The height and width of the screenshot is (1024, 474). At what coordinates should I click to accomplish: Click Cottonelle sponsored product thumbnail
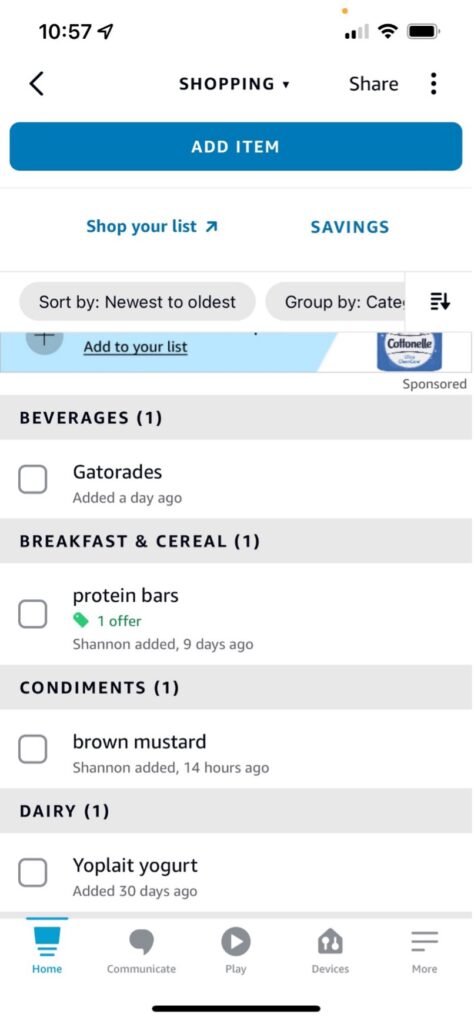pos(410,351)
